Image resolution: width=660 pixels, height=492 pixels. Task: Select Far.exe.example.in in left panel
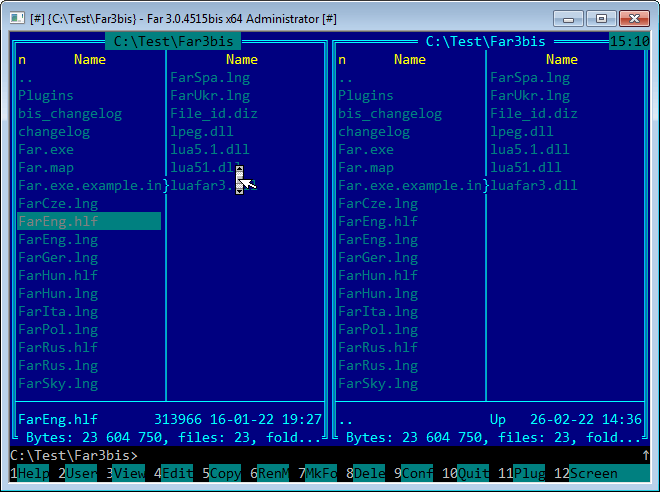(90, 186)
